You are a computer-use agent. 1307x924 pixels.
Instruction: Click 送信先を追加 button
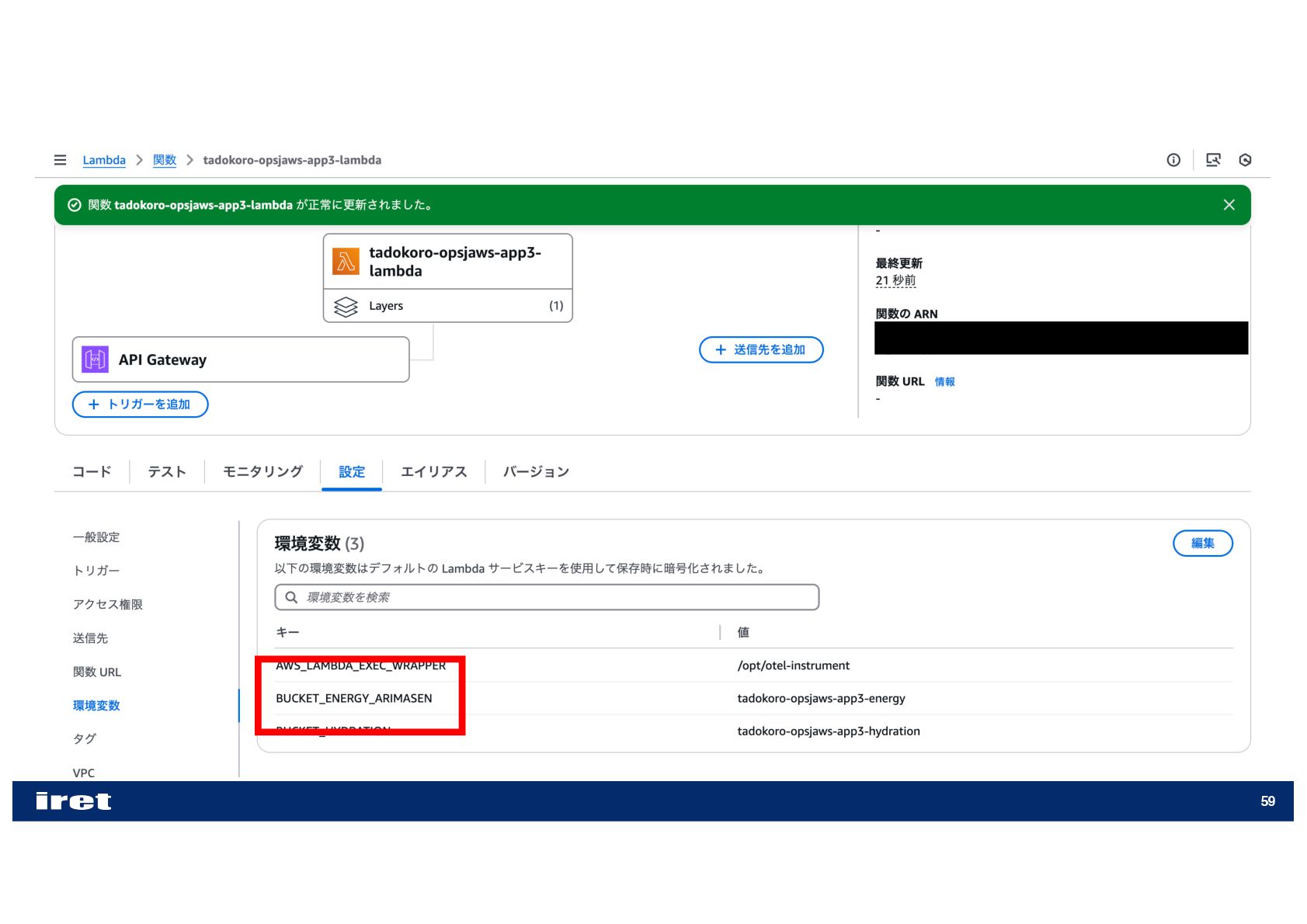coord(761,349)
